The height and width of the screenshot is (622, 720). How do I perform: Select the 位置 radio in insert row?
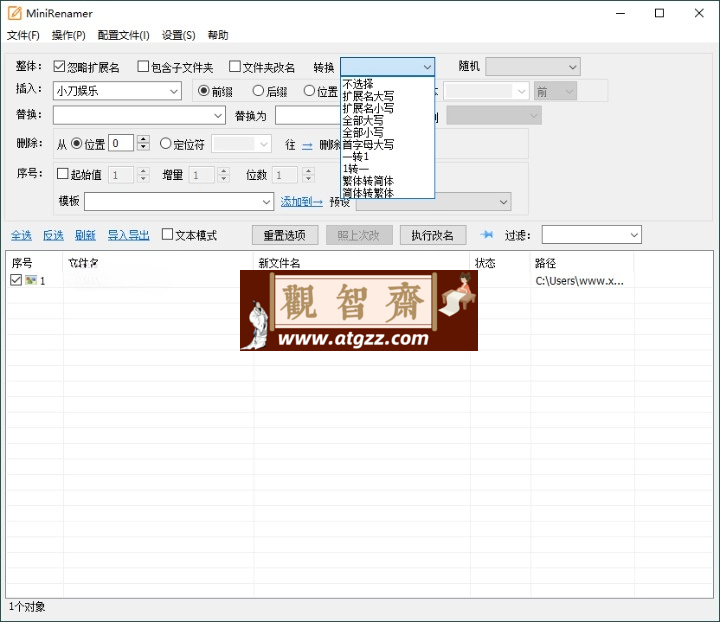[309, 91]
